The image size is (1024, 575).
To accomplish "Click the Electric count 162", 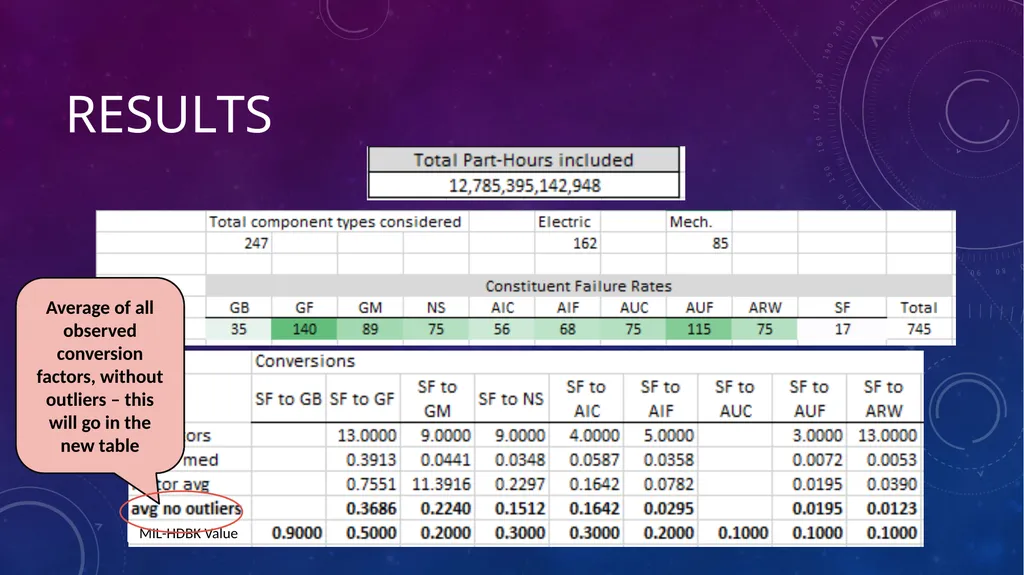I will pyautogui.click(x=584, y=243).
